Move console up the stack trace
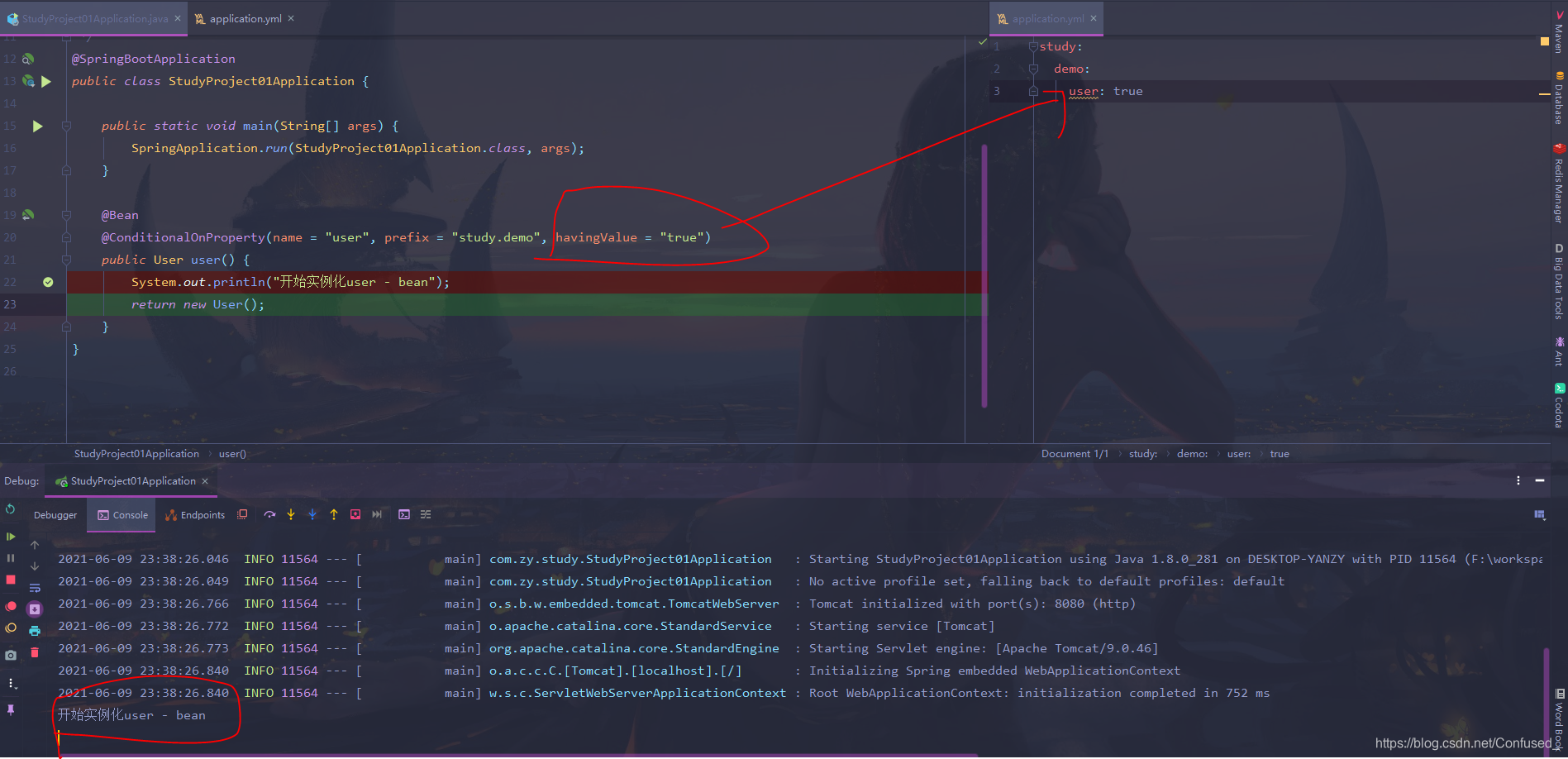 coord(35,545)
